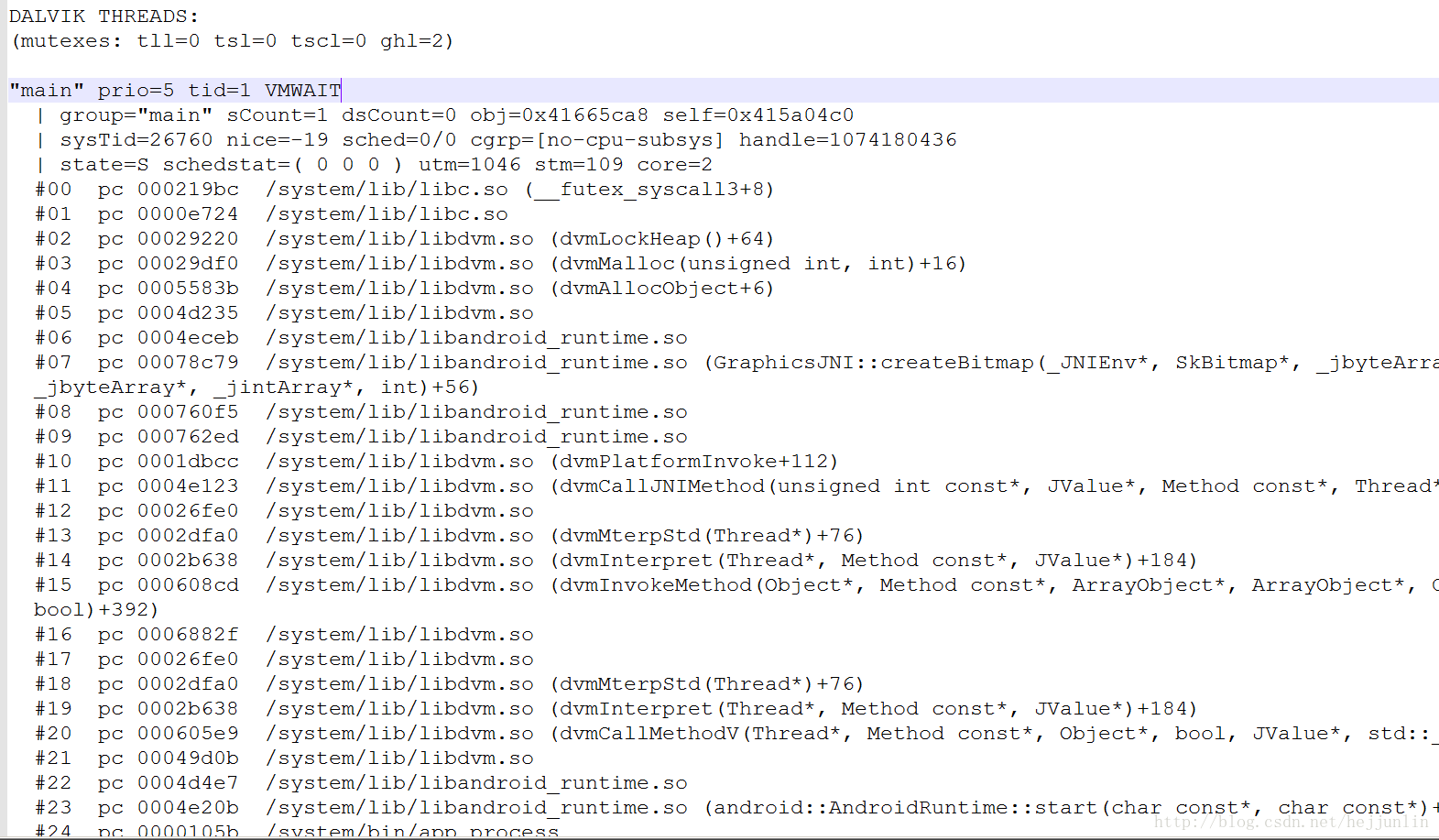Click the group="main" sCount=1 line
Viewport: 1439px width, 840px height.
pyautogui.click(x=444, y=115)
